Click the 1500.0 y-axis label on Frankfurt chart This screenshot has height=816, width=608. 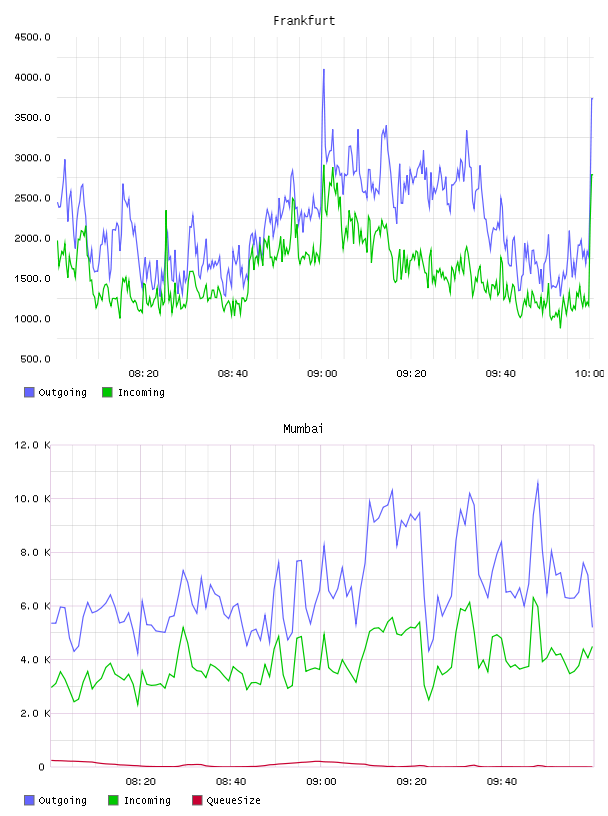pyautogui.click(x=32, y=278)
